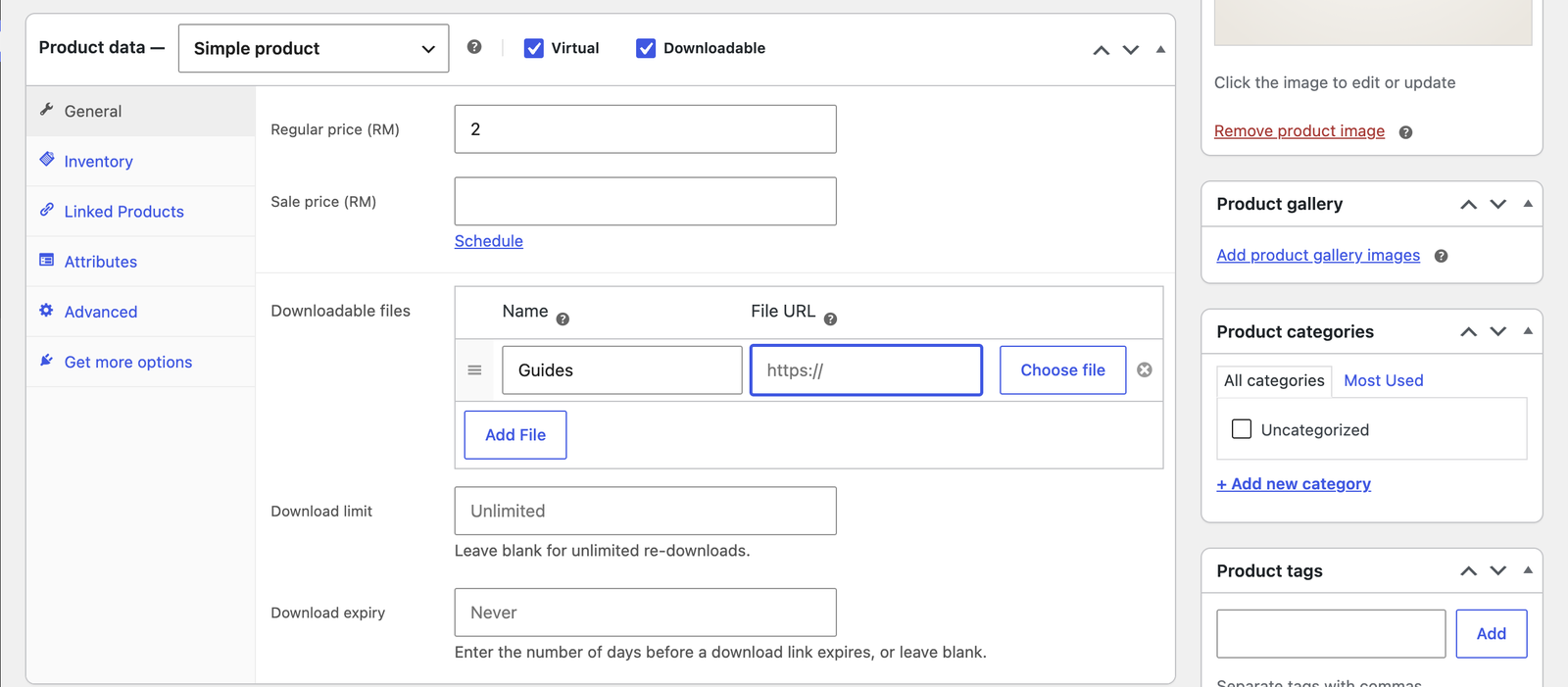The width and height of the screenshot is (1568, 687).
Task: Tick the Uncategorized category checkbox
Action: (1242, 429)
